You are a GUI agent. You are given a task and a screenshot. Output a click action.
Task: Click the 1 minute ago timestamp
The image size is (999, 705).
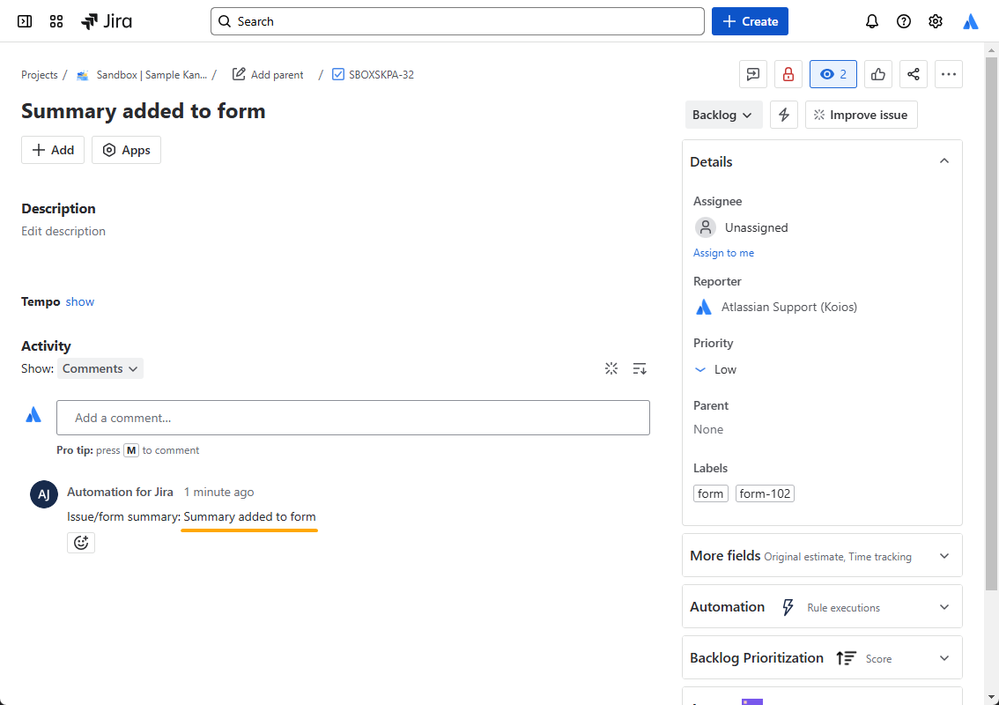pyautogui.click(x=219, y=492)
